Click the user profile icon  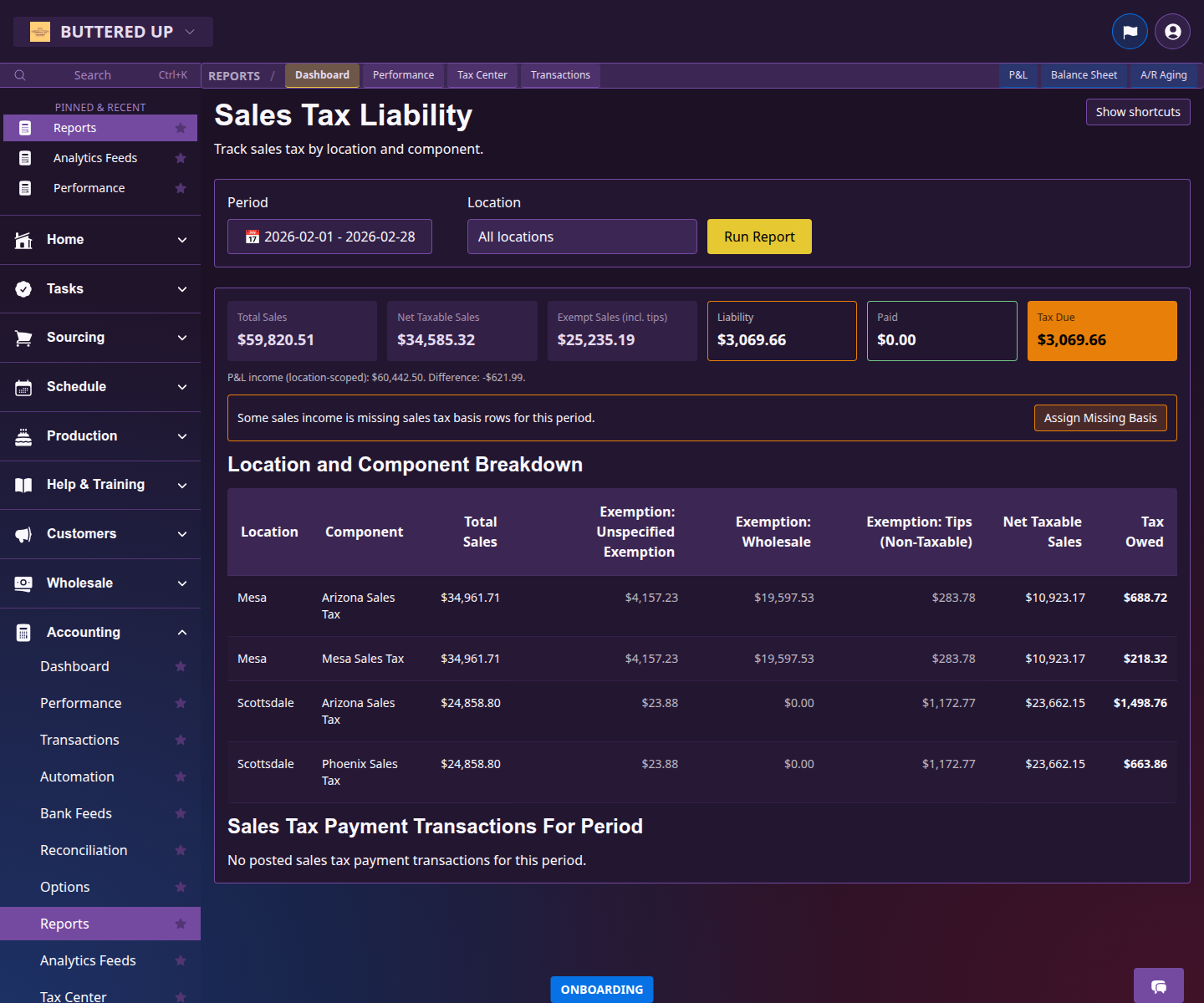click(x=1171, y=31)
